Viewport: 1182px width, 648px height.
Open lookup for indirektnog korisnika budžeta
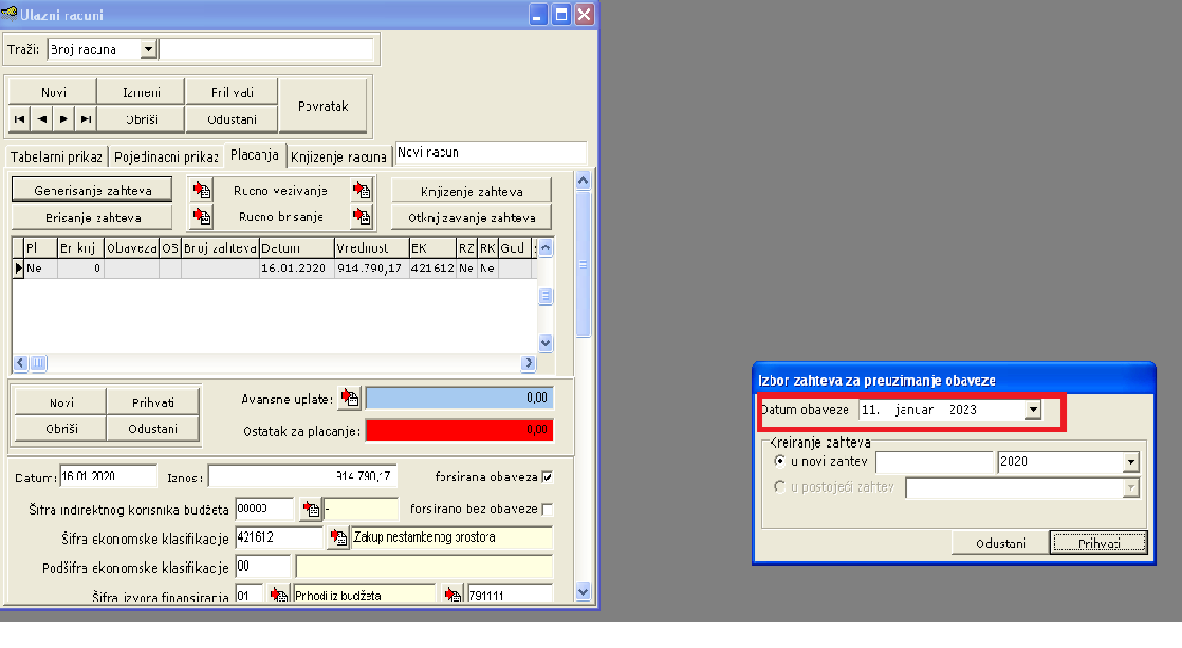[311, 509]
